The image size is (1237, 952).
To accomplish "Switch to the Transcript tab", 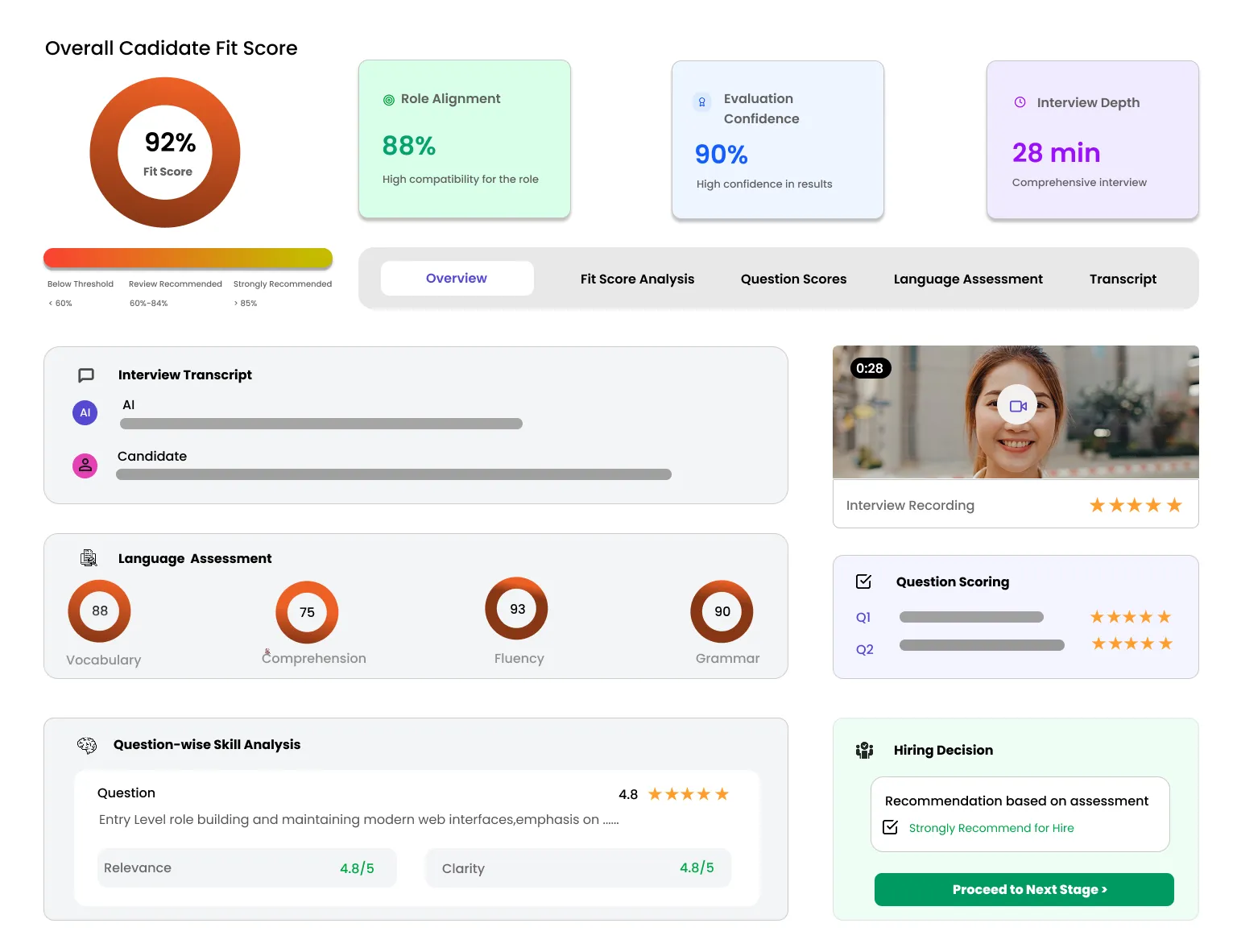I will (x=1123, y=279).
